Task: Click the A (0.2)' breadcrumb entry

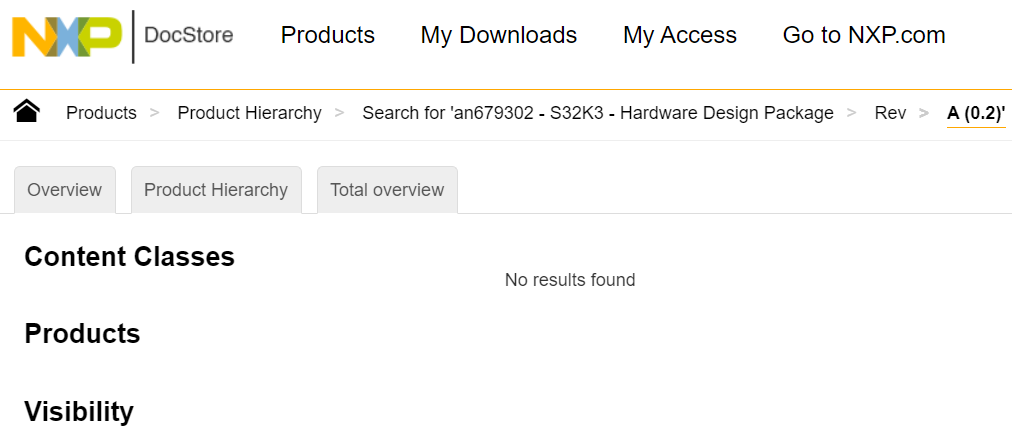Action: (x=976, y=113)
